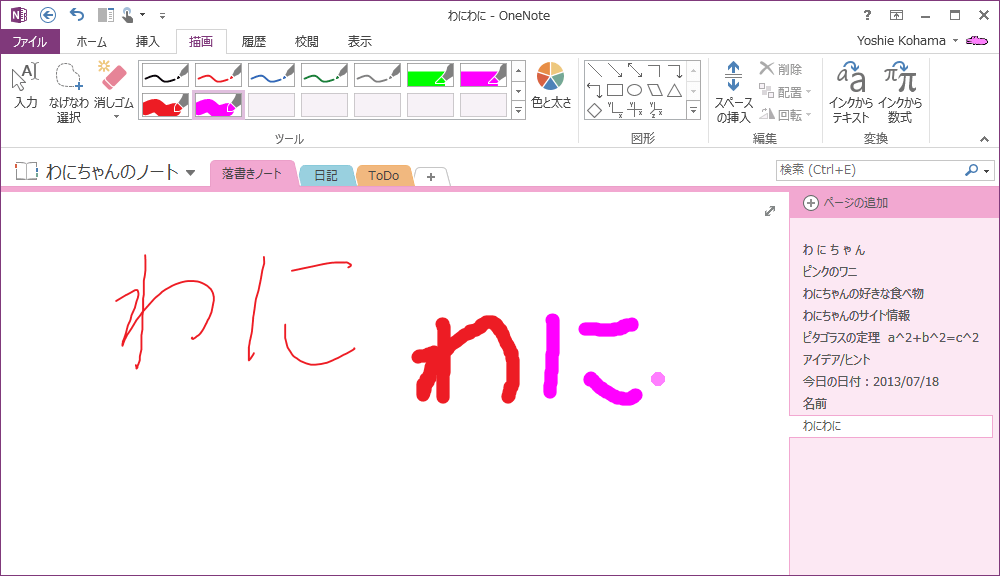Switch to the 校閲 tab
The height and width of the screenshot is (576, 1000).
pos(306,41)
